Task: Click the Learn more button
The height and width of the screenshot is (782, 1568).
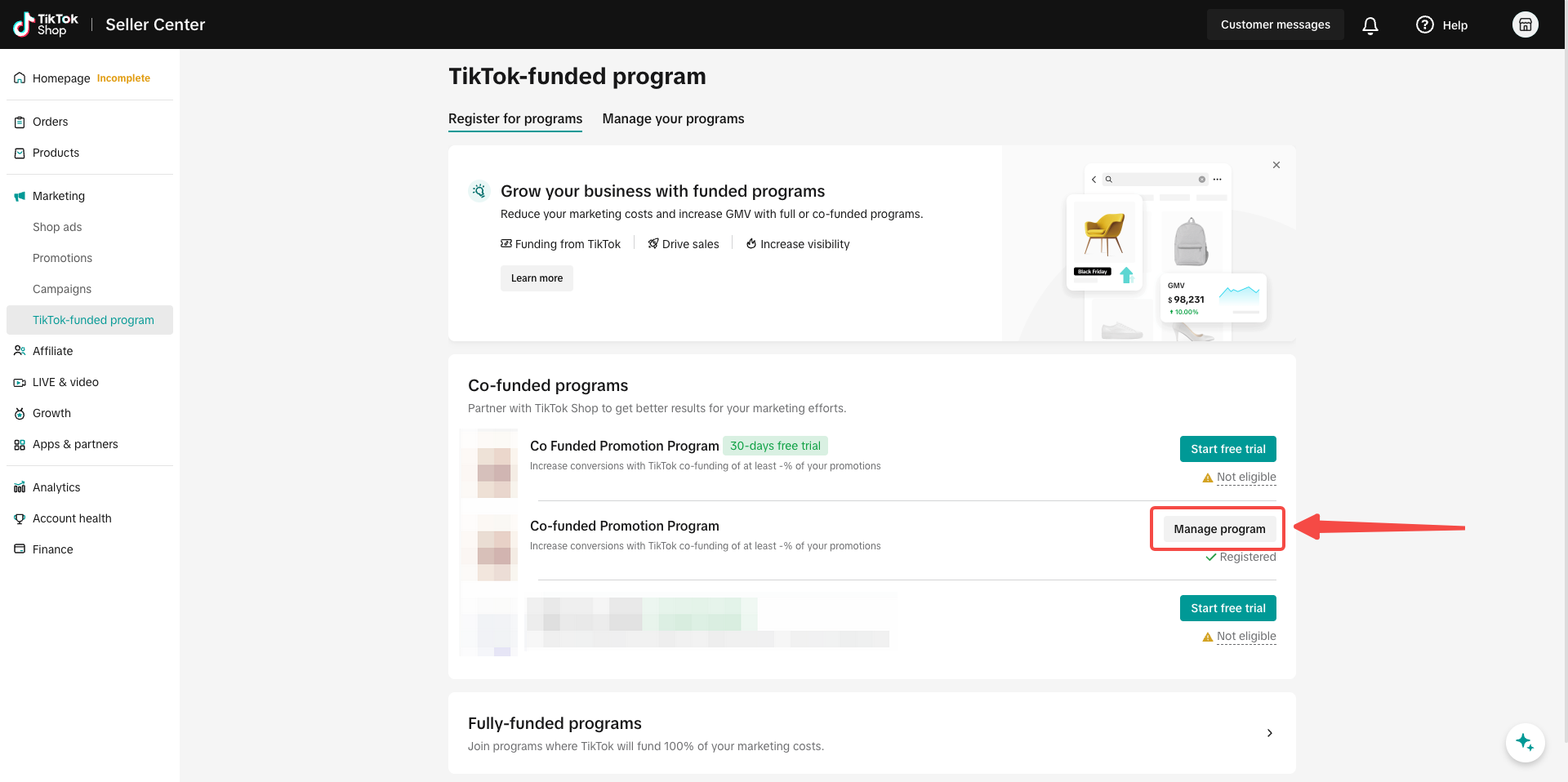Action: pyautogui.click(x=537, y=278)
